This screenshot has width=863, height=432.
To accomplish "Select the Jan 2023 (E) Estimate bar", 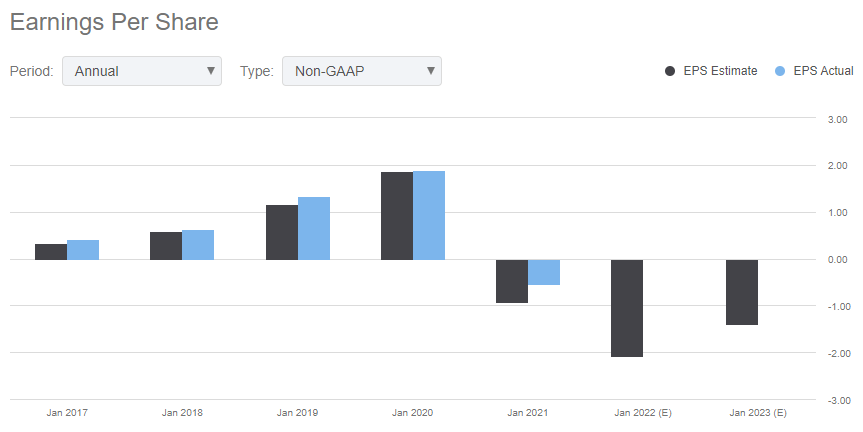I will pyautogui.click(x=742, y=292).
